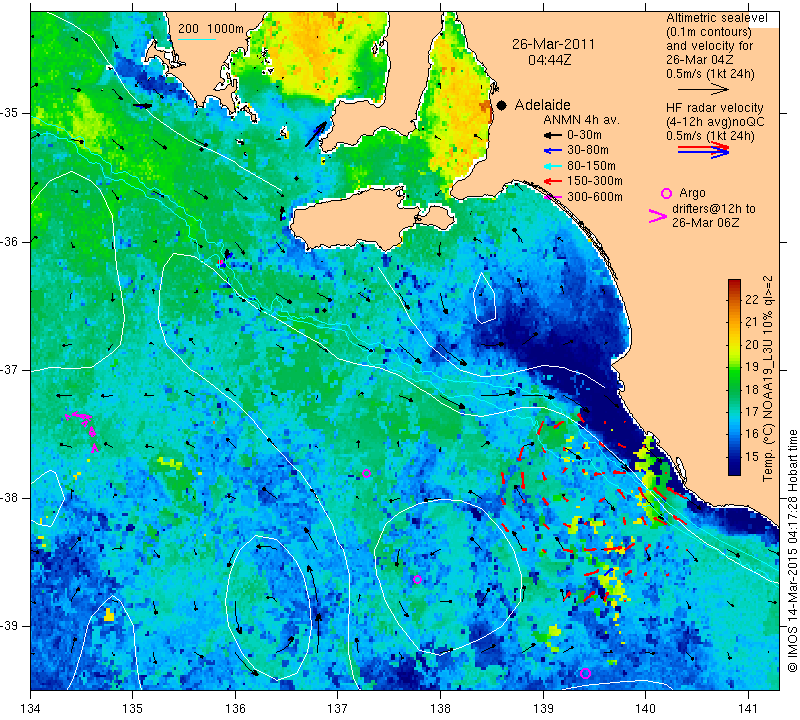The width and height of the screenshot is (800, 720).
Task: Click the '-35' latitude axis label
Action: click(x=10, y=113)
